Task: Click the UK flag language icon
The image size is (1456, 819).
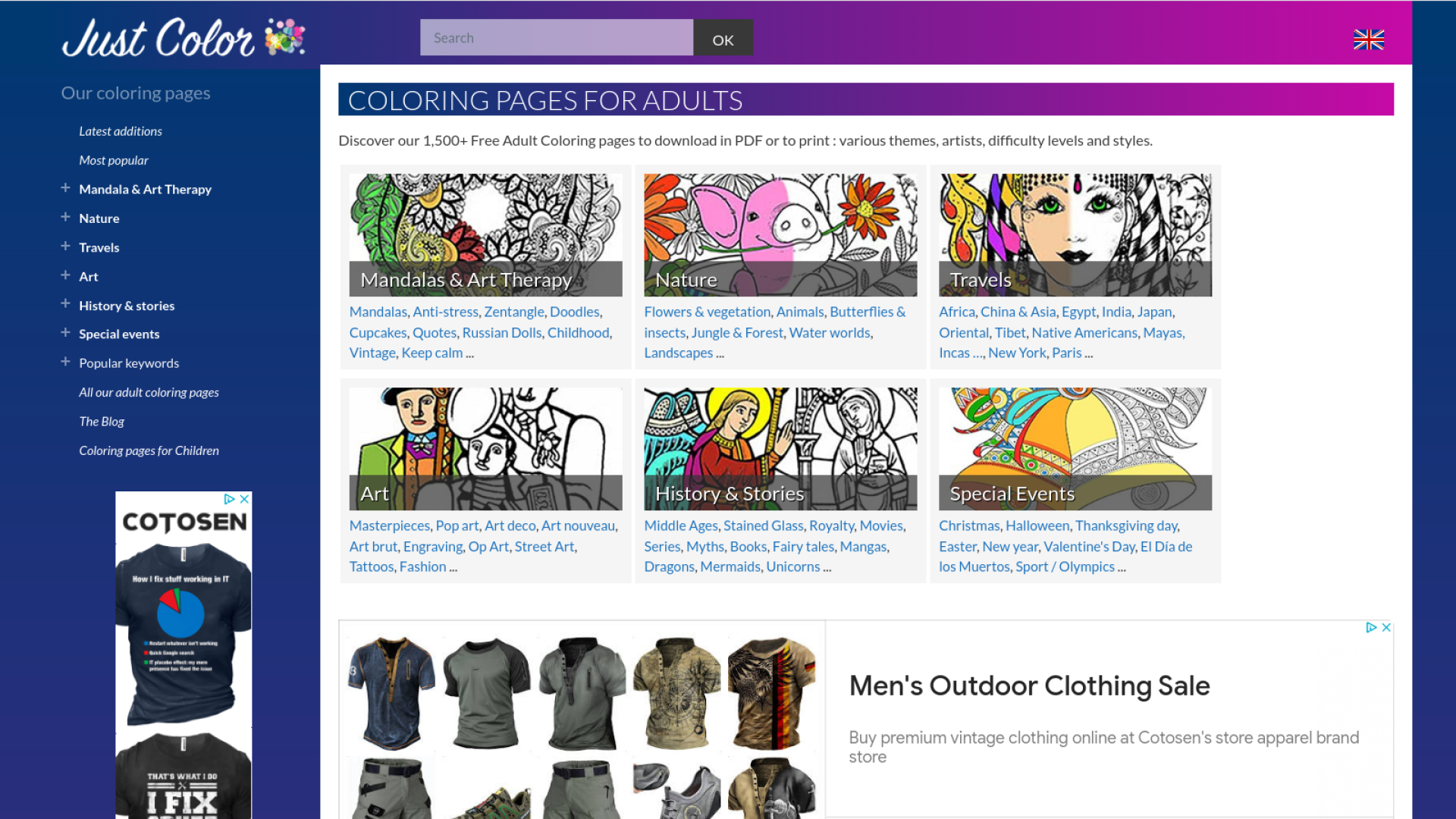Action: pyautogui.click(x=1369, y=39)
